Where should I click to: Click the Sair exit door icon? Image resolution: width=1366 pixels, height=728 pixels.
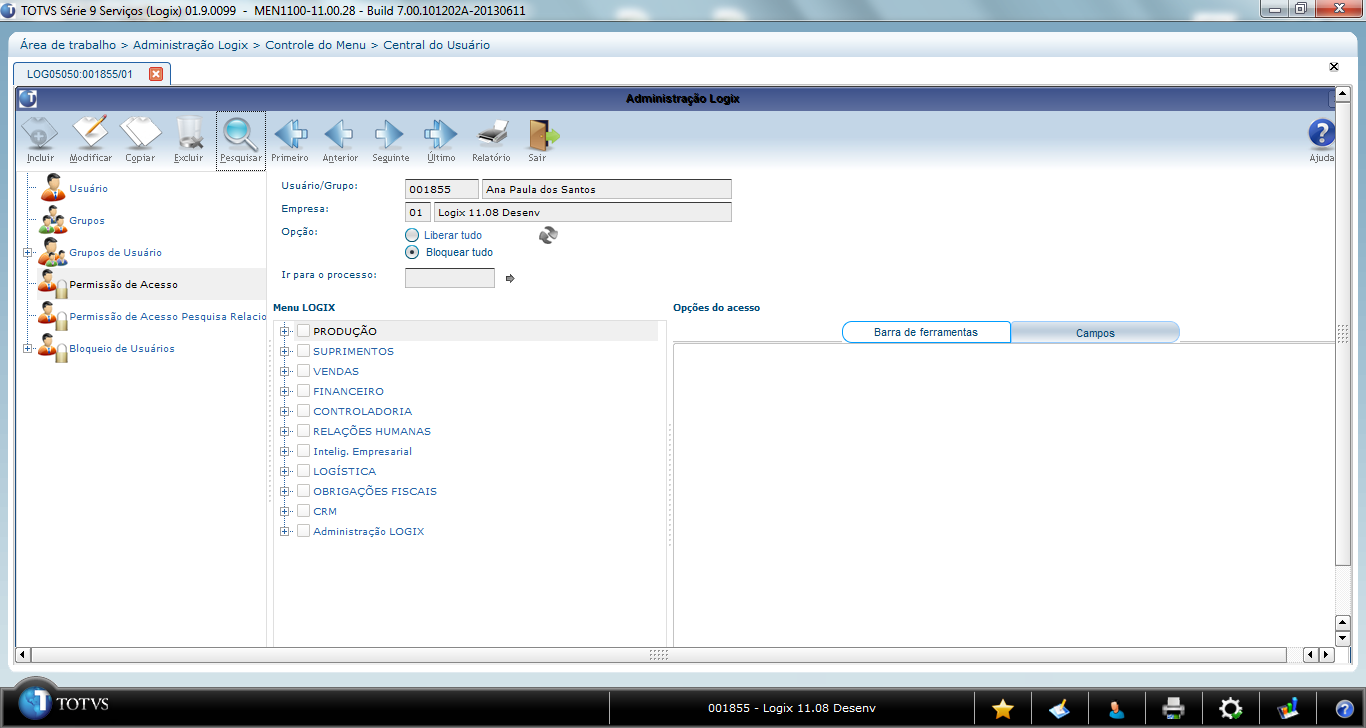(x=541, y=139)
